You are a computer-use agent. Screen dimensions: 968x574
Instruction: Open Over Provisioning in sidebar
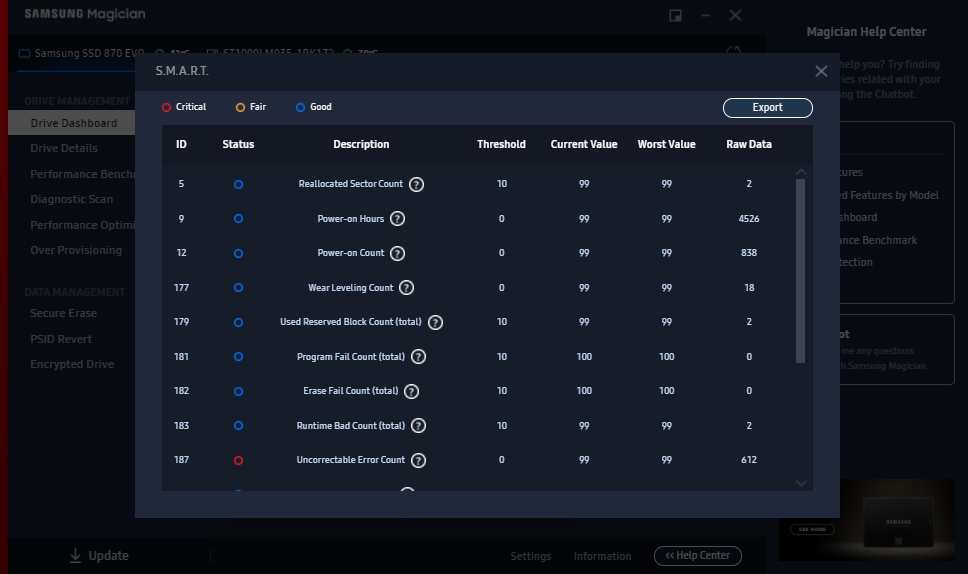coord(76,250)
